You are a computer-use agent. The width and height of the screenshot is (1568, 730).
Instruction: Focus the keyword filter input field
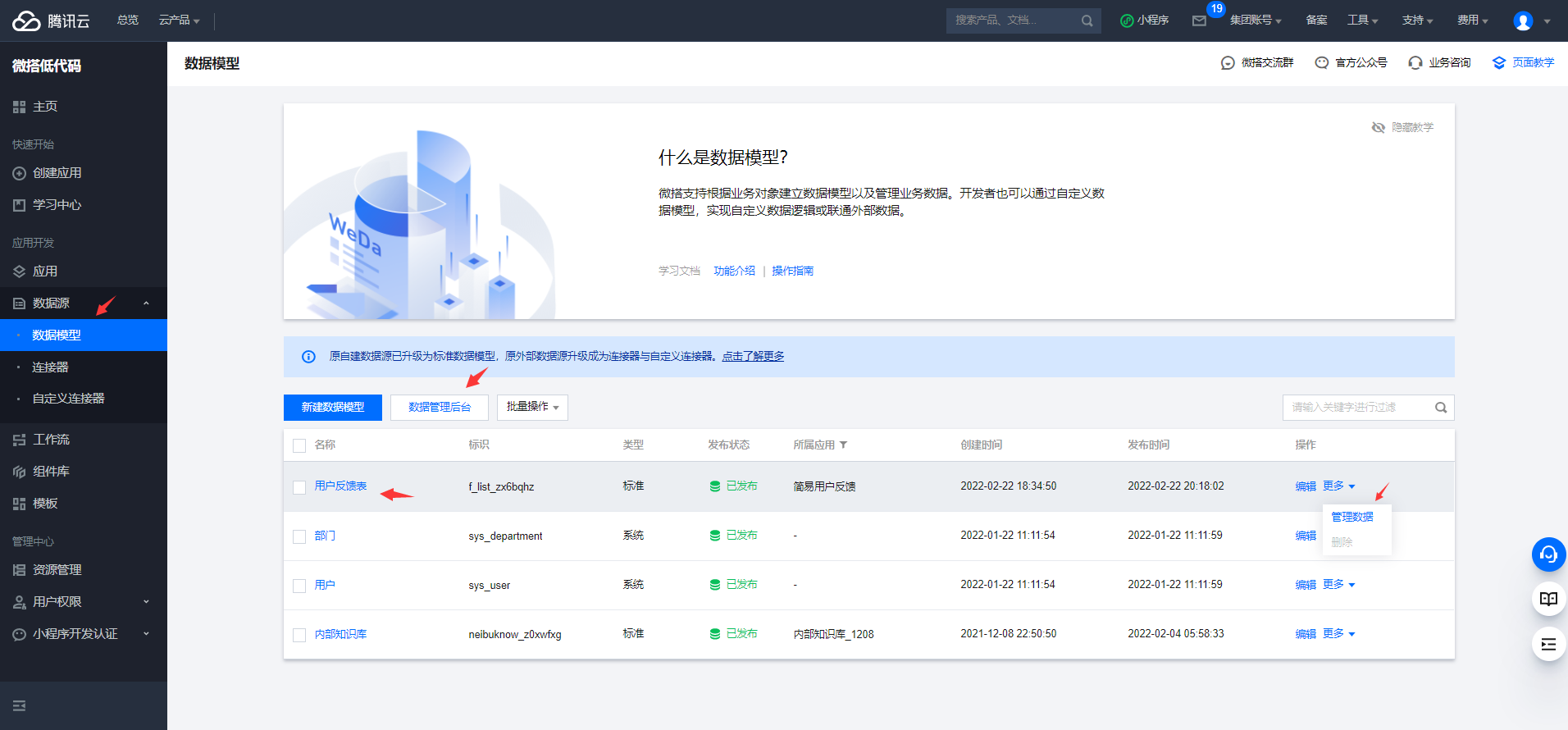(1358, 408)
